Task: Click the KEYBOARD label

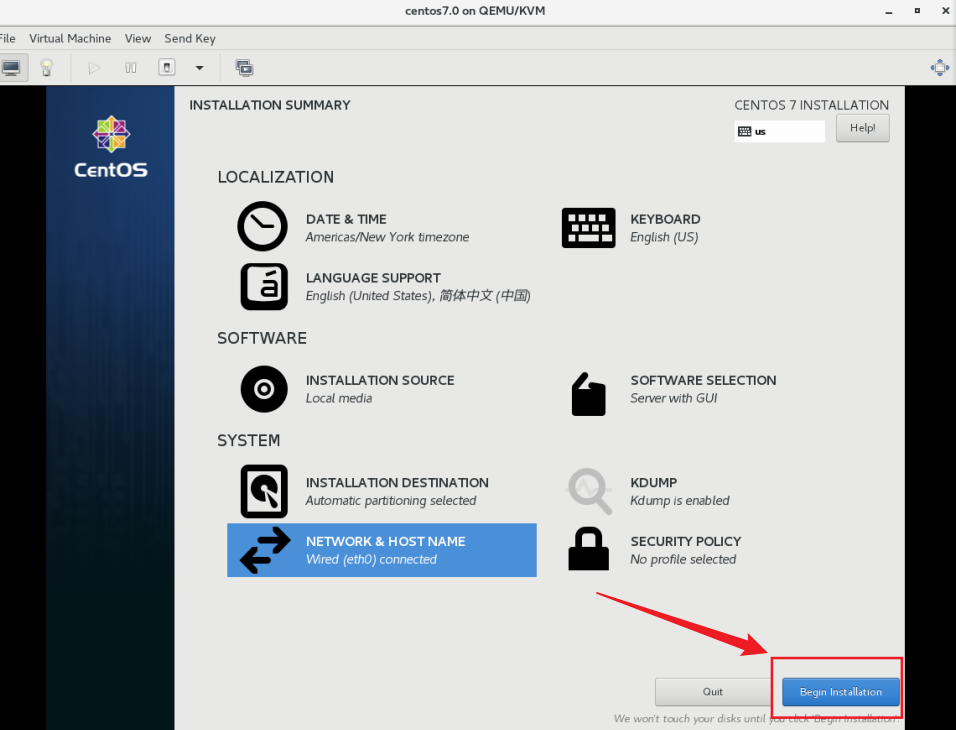Action: (x=665, y=219)
